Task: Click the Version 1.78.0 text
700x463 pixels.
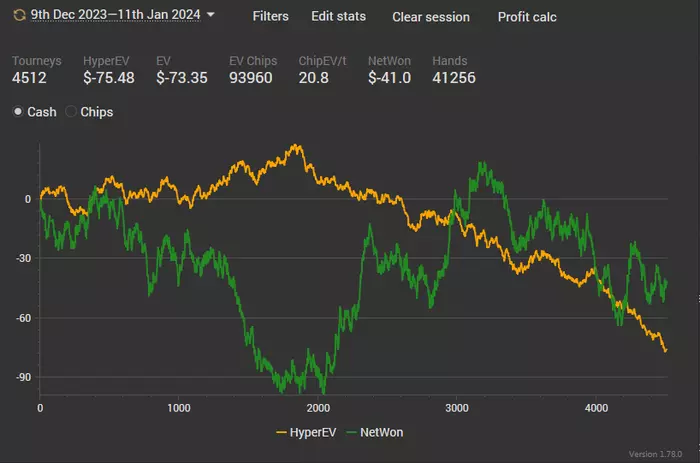Action: pos(655,454)
